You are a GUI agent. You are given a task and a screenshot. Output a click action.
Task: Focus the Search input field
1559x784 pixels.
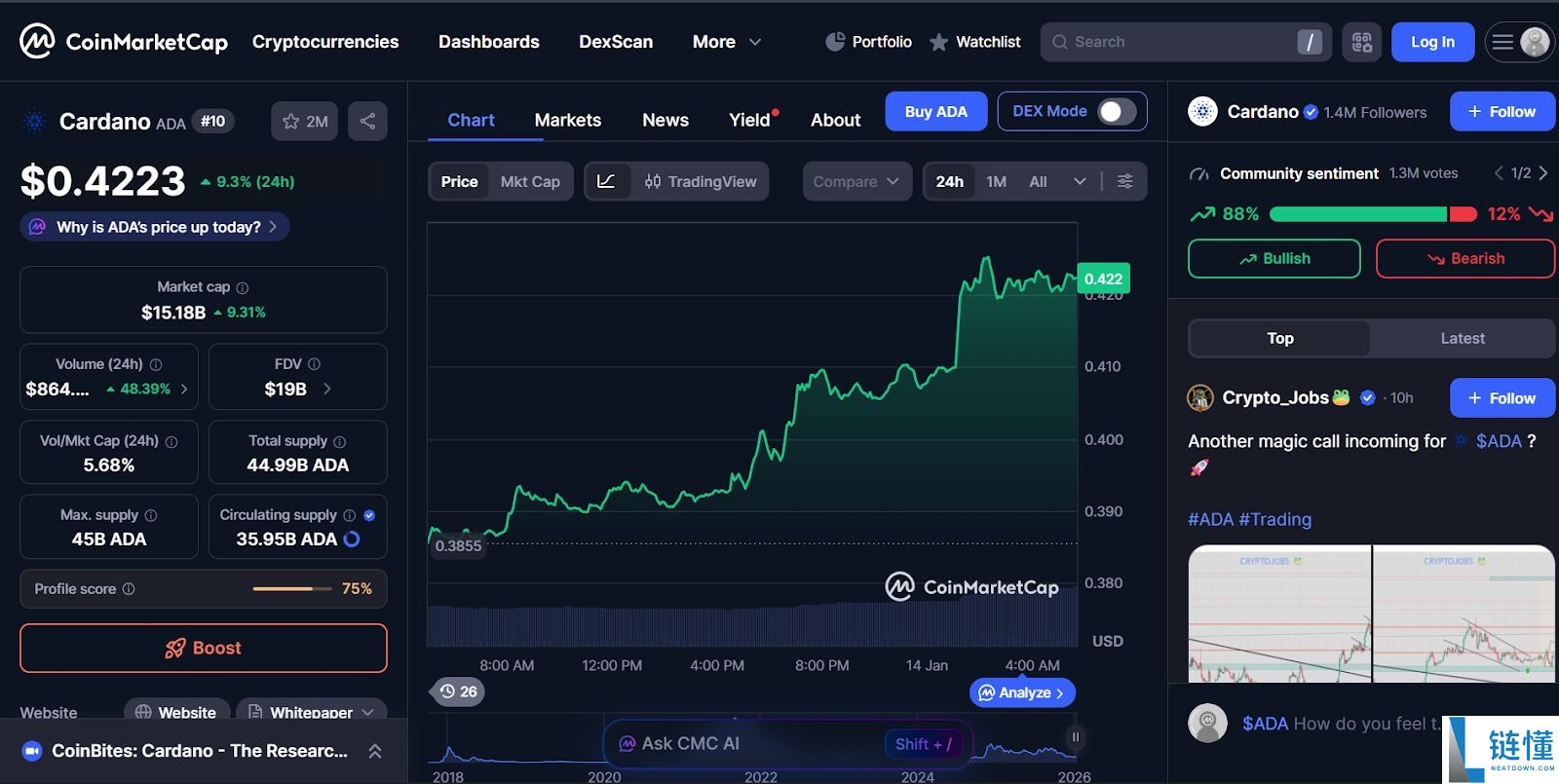coord(1186,42)
